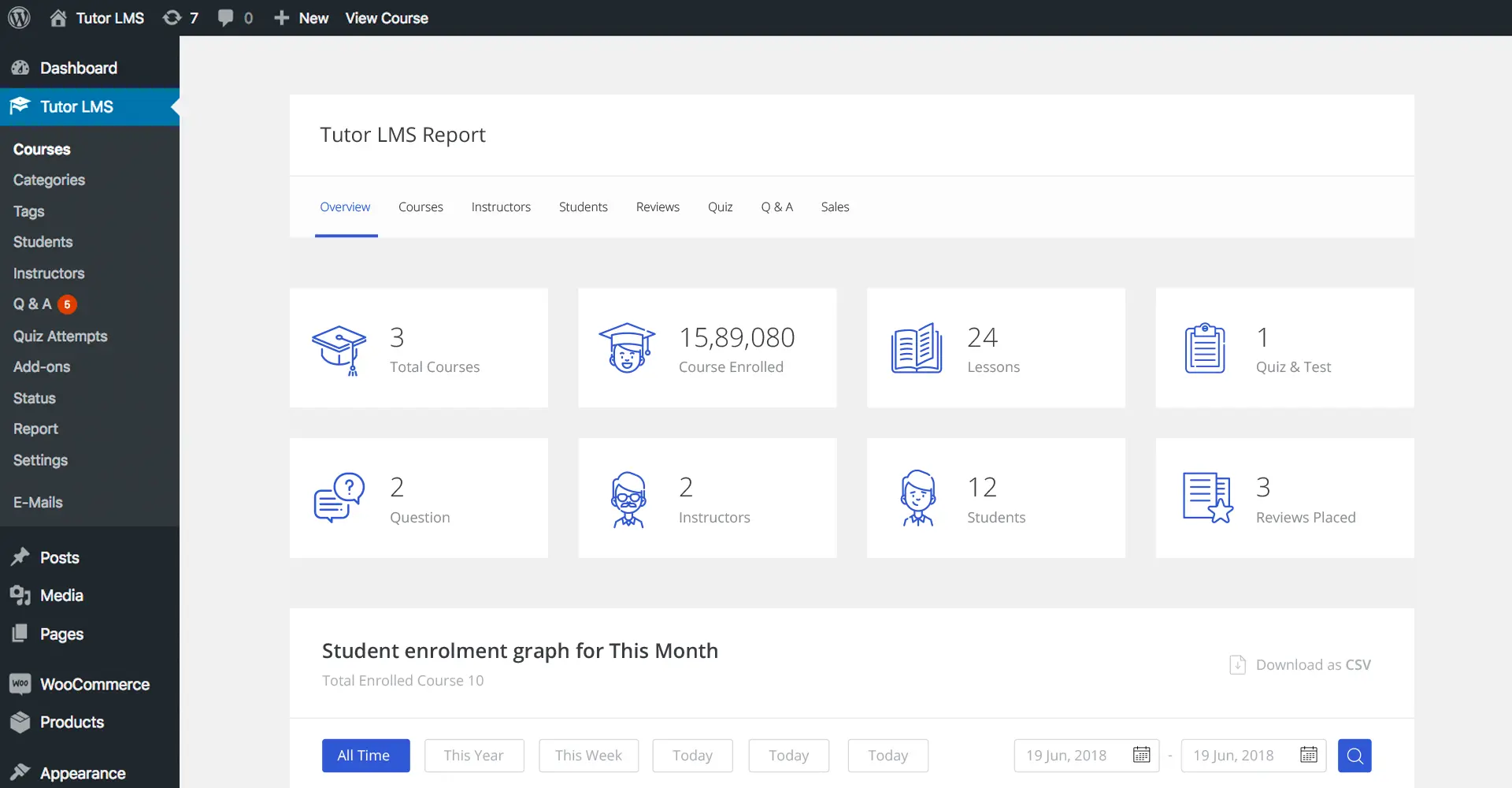This screenshot has height=788, width=1512.
Task: Switch graph range to This Week
Action: 588,755
